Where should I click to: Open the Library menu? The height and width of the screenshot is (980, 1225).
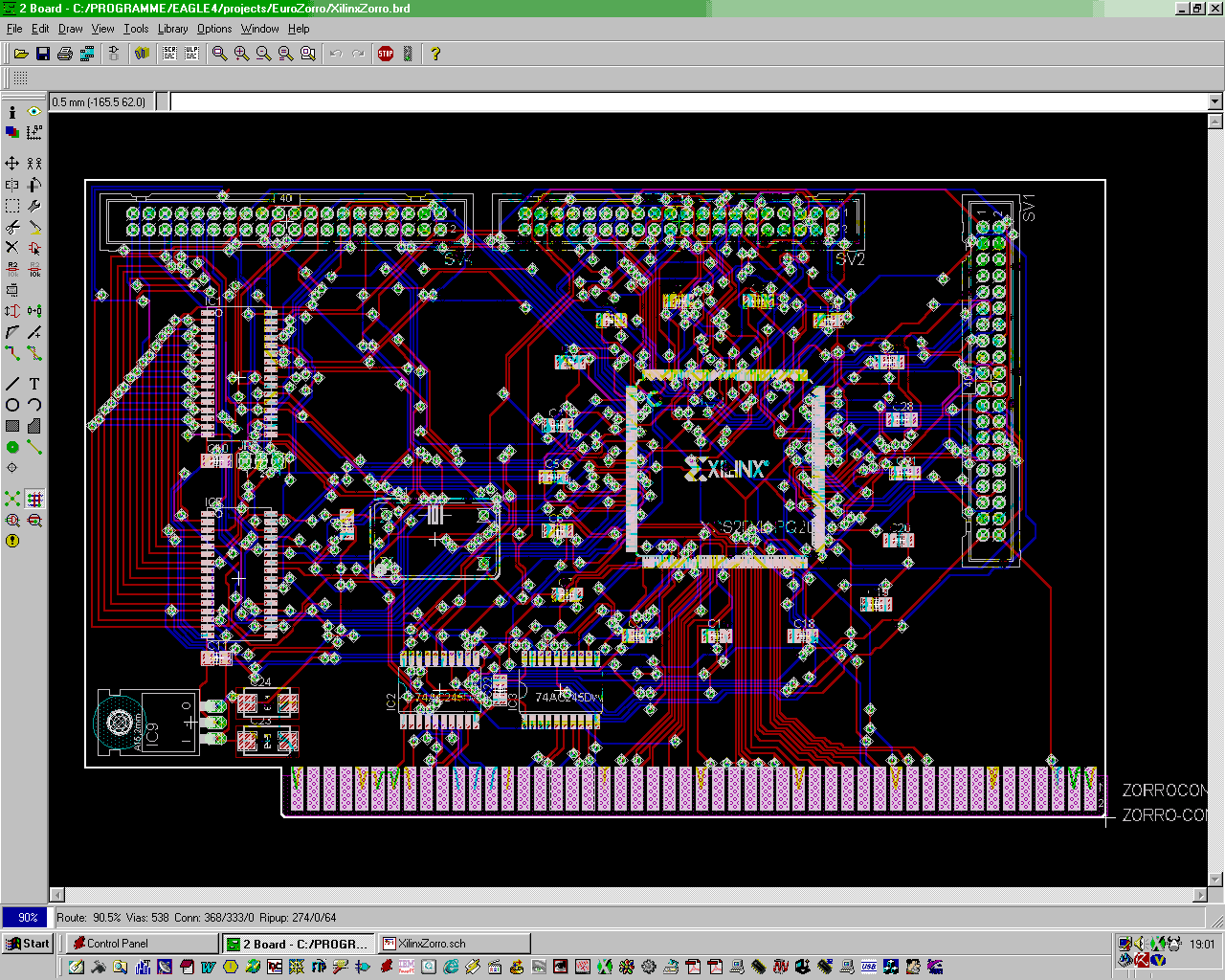click(173, 29)
